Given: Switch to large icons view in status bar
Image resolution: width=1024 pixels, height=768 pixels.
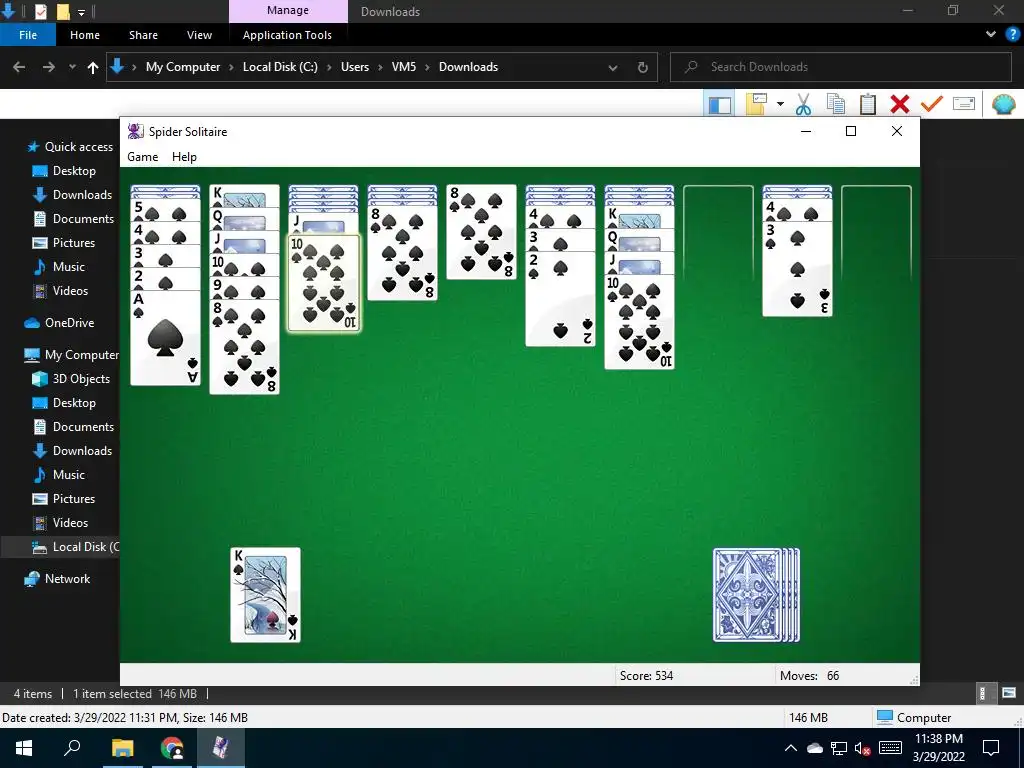Looking at the screenshot, I should pyautogui.click(x=1009, y=693).
